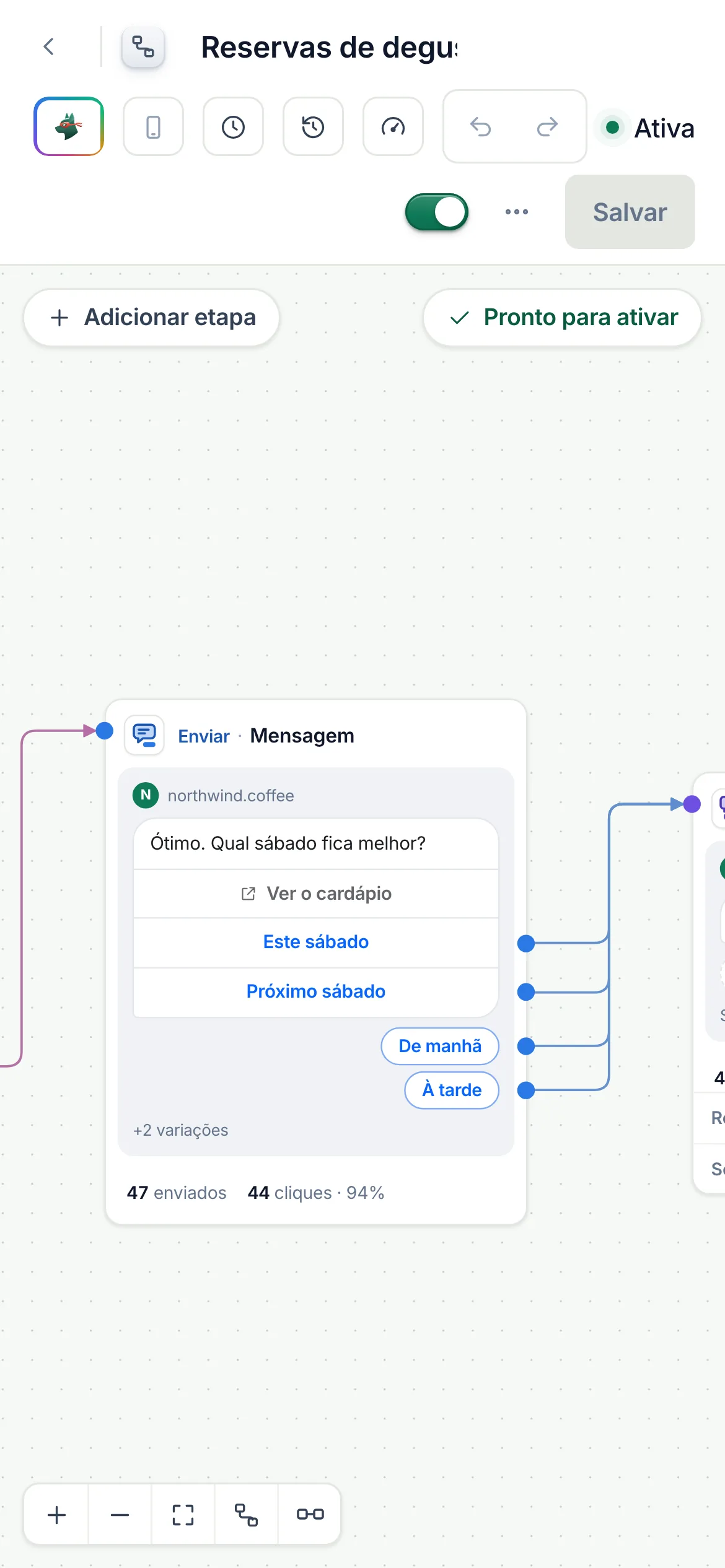This screenshot has width=725, height=1568.
Task: Click the green N avatar of northwind.coffee
Action: 146,795
